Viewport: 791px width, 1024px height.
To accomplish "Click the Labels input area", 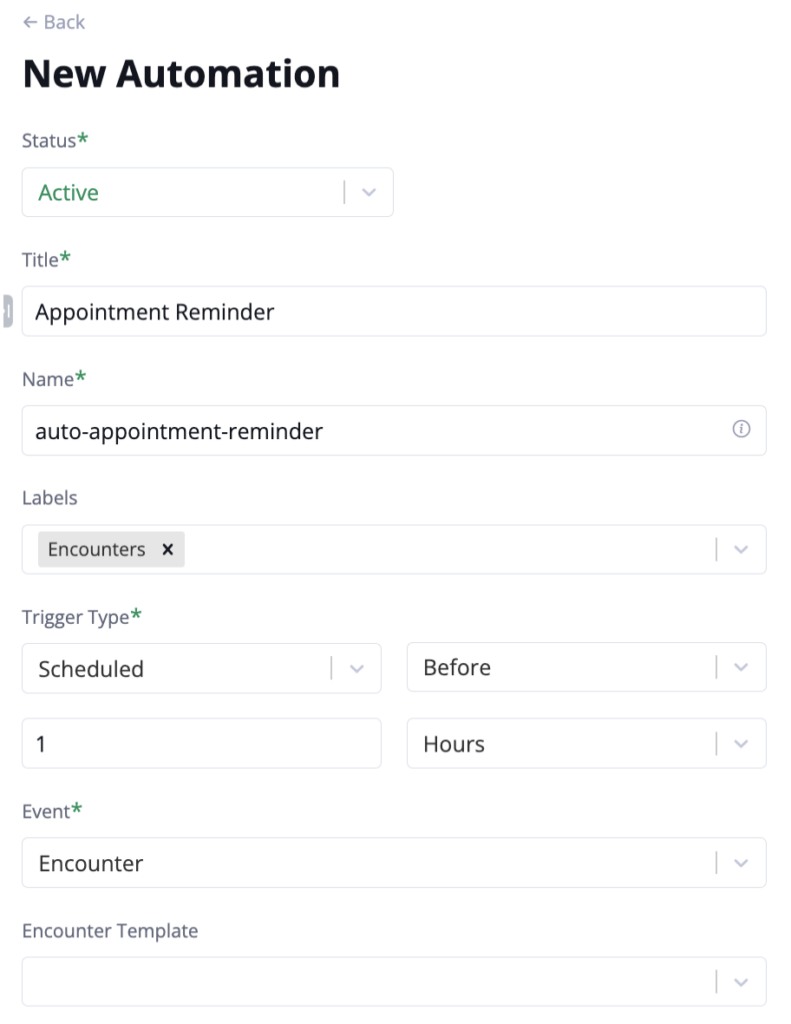I will [x=400, y=549].
